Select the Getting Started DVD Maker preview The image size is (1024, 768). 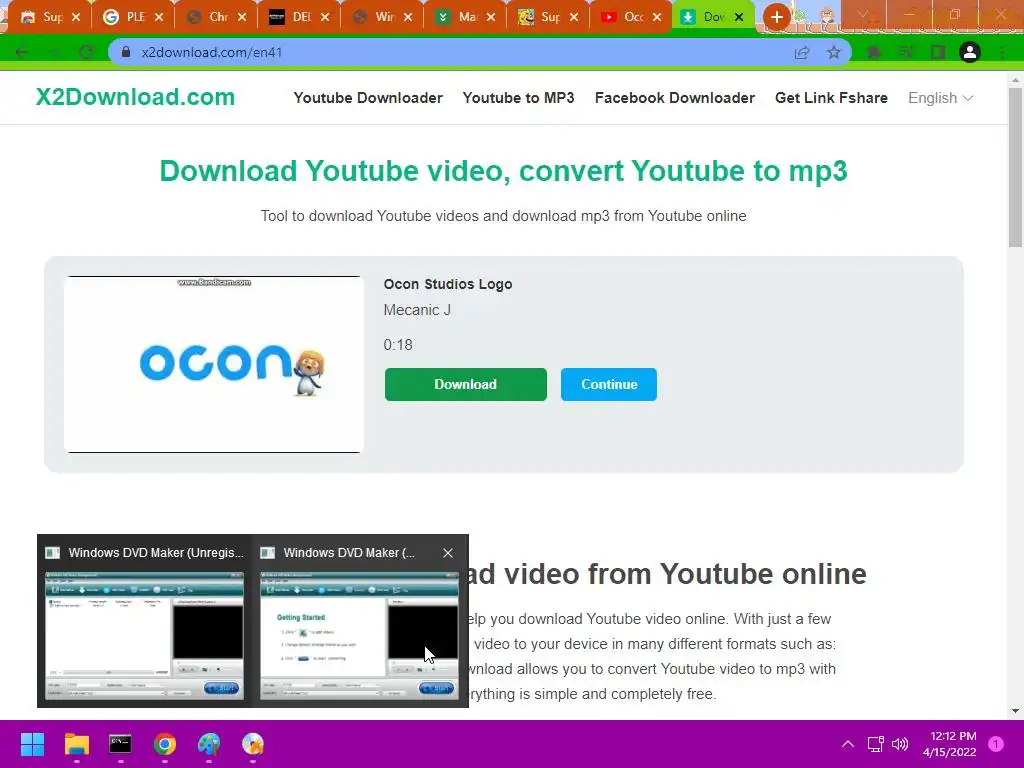359,635
